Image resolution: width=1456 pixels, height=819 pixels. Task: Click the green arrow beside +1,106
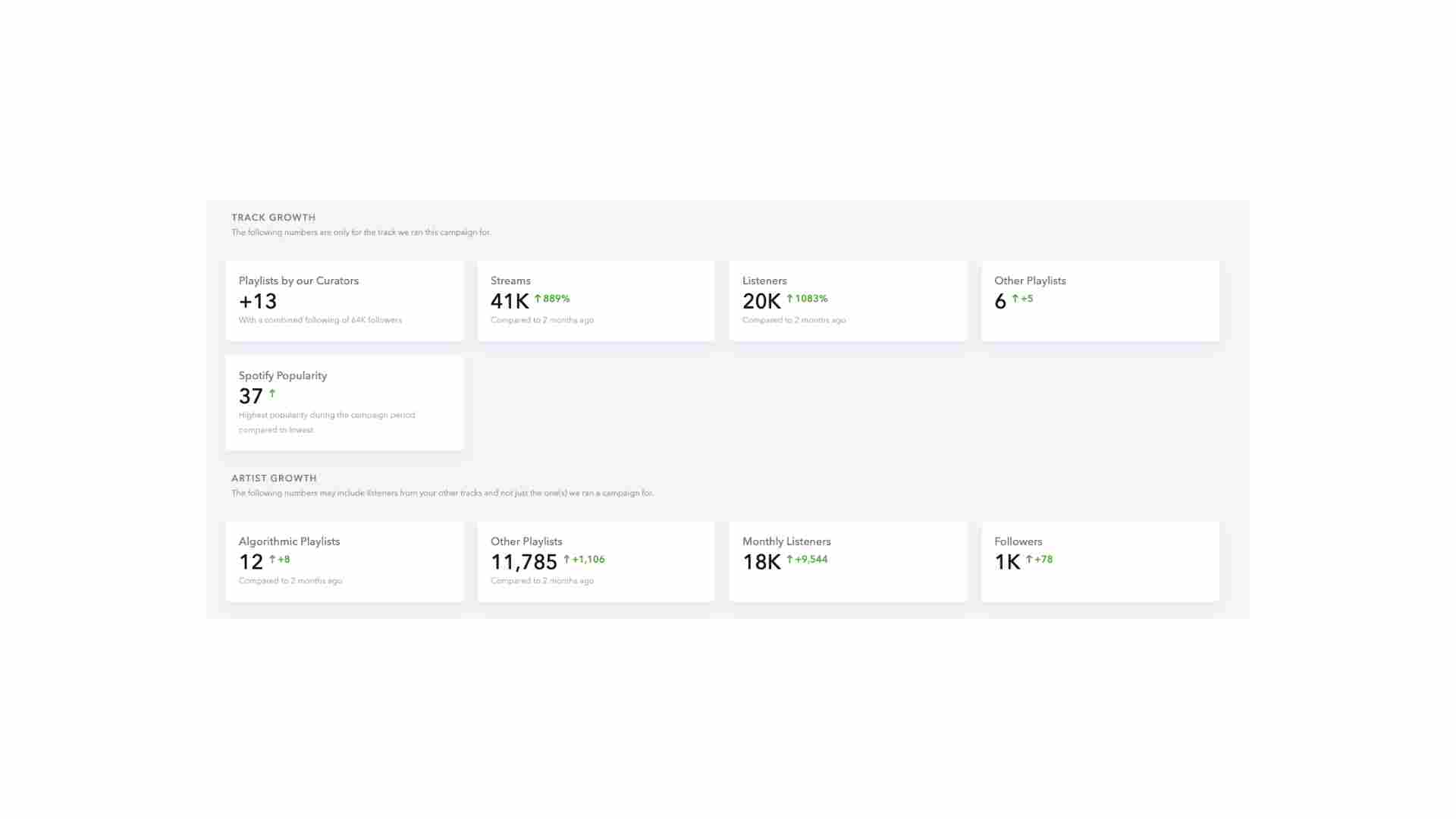[566, 560]
